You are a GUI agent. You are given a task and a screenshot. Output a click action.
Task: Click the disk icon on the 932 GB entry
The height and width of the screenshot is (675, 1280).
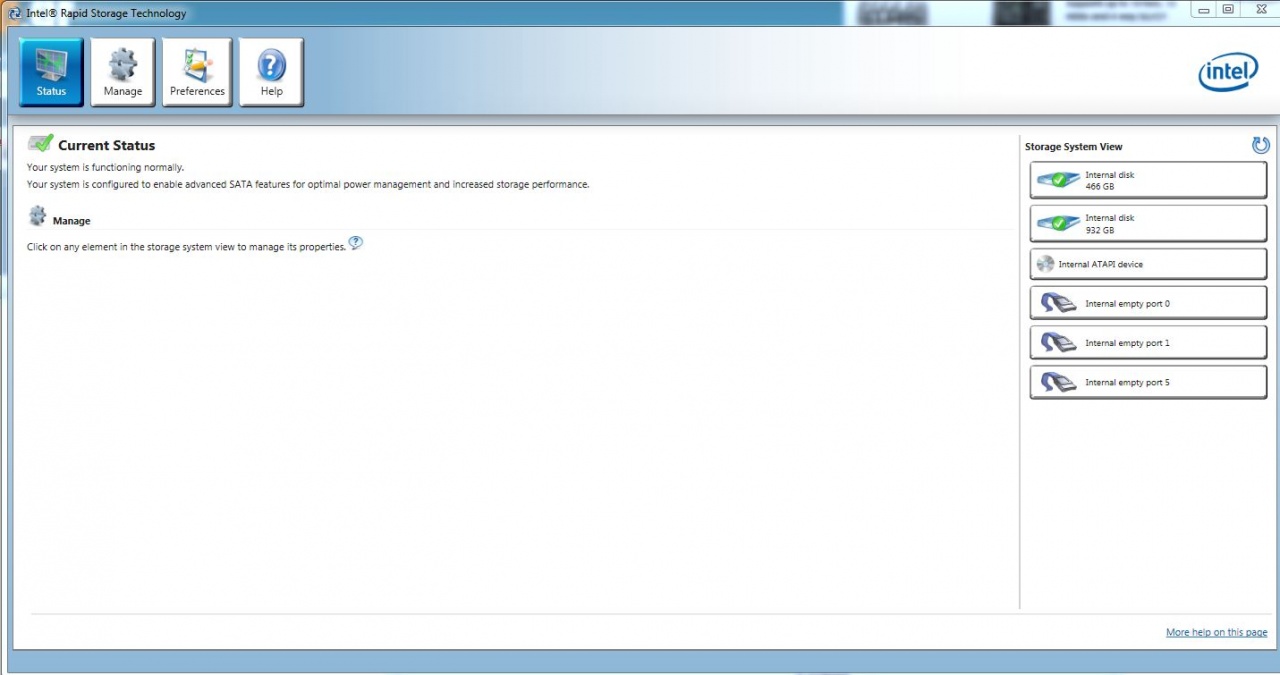[x=1058, y=223]
